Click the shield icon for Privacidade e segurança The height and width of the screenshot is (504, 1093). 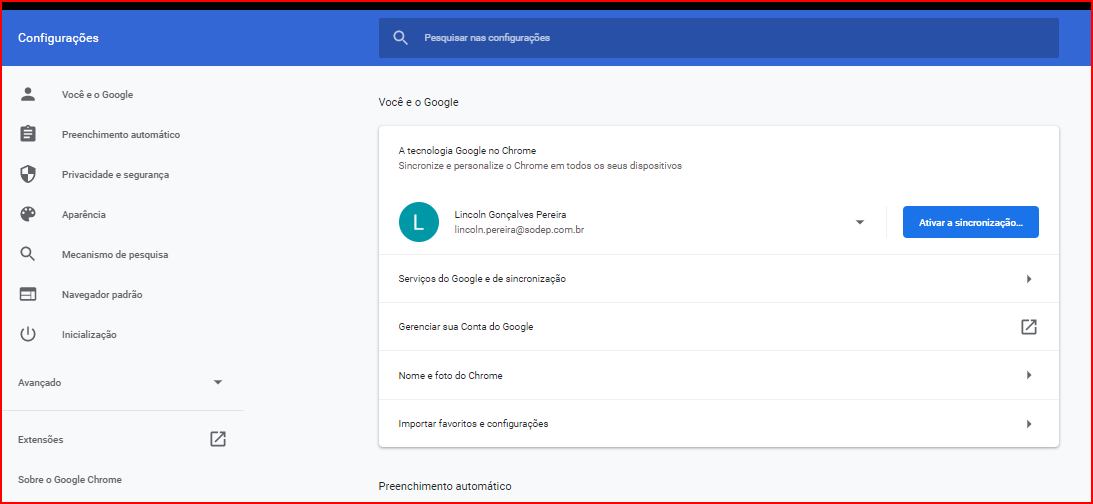click(28, 174)
